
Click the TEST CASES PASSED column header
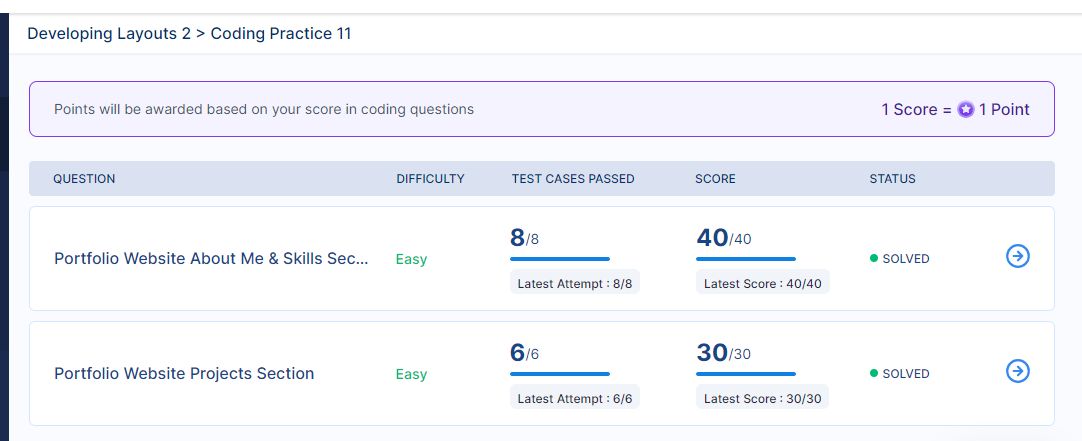tap(573, 179)
